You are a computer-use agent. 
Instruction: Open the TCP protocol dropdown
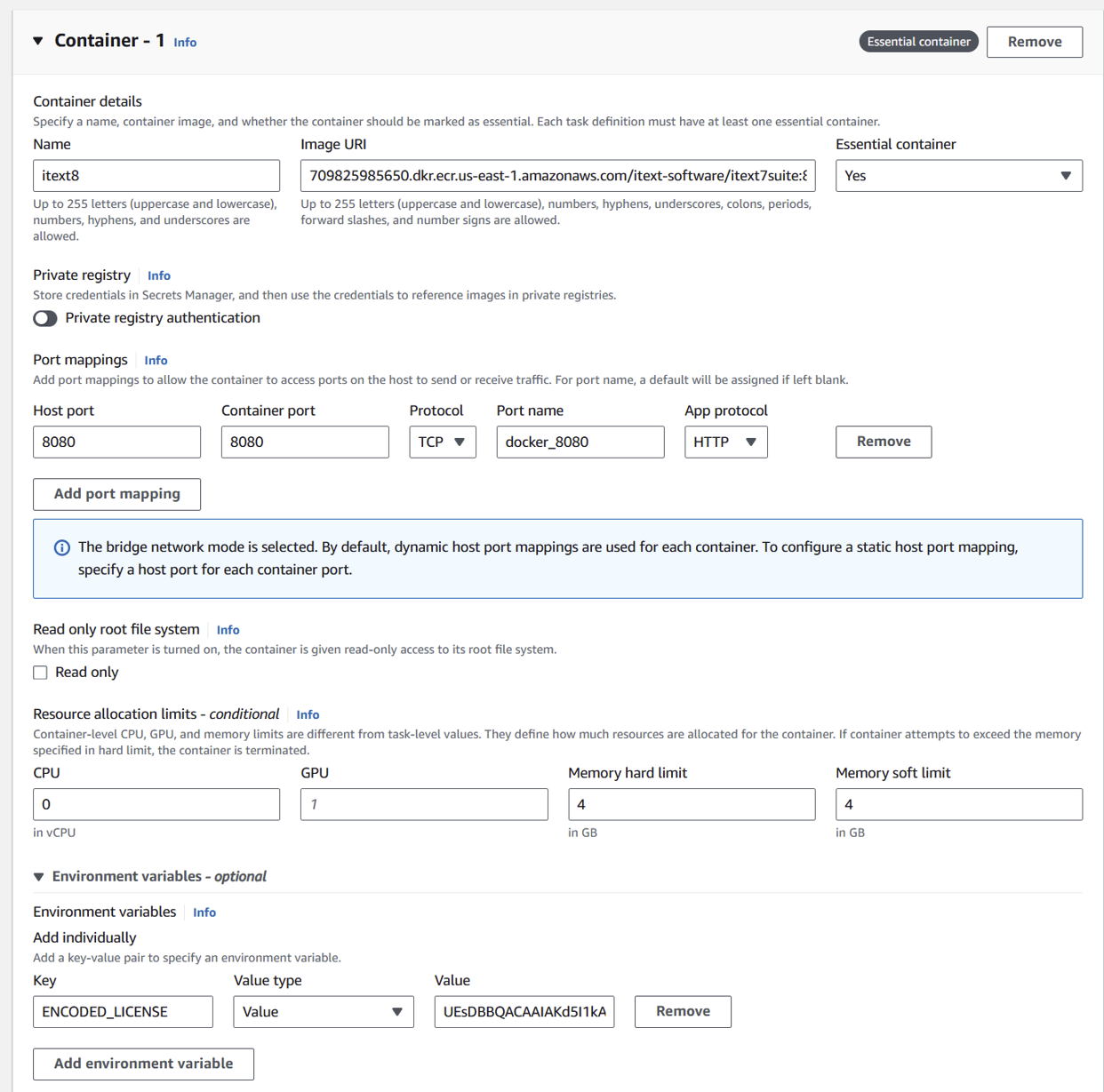pos(442,442)
